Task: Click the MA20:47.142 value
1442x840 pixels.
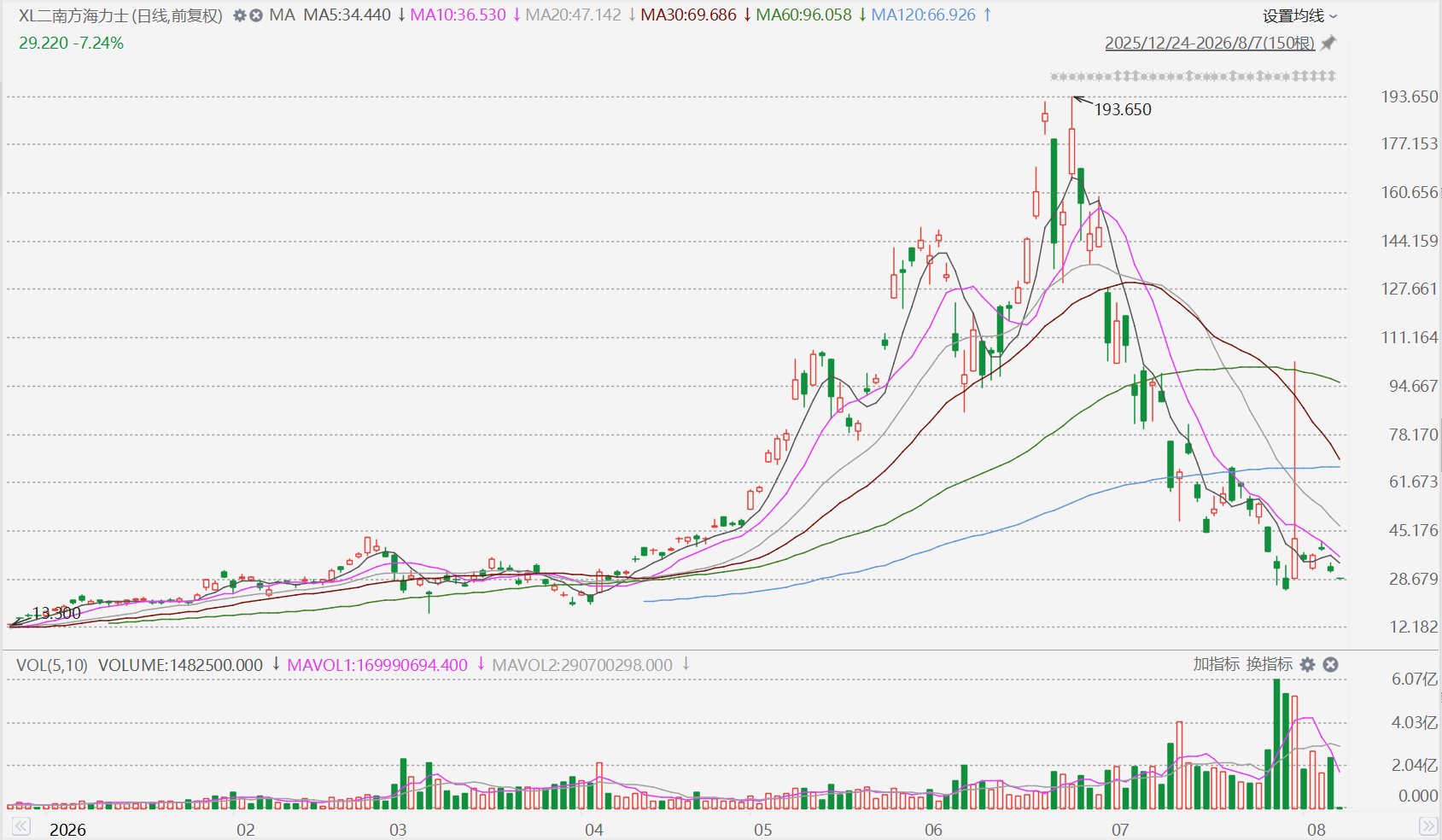Action: tap(574, 15)
